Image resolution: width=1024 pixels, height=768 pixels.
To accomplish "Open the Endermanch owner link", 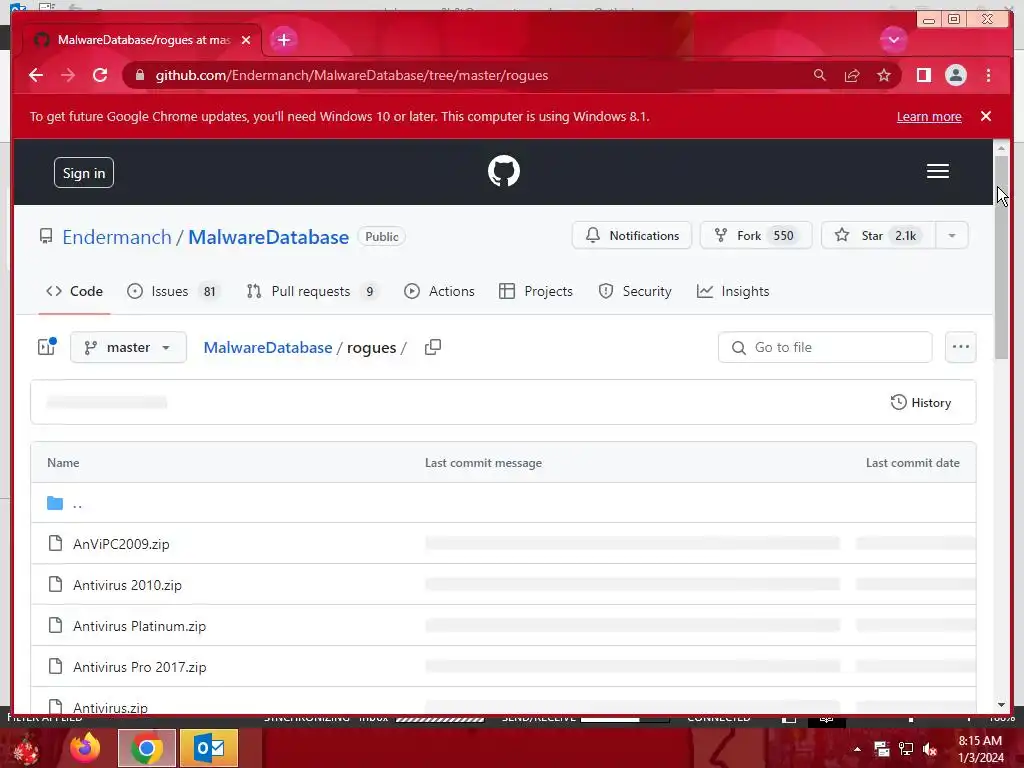I will [117, 237].
